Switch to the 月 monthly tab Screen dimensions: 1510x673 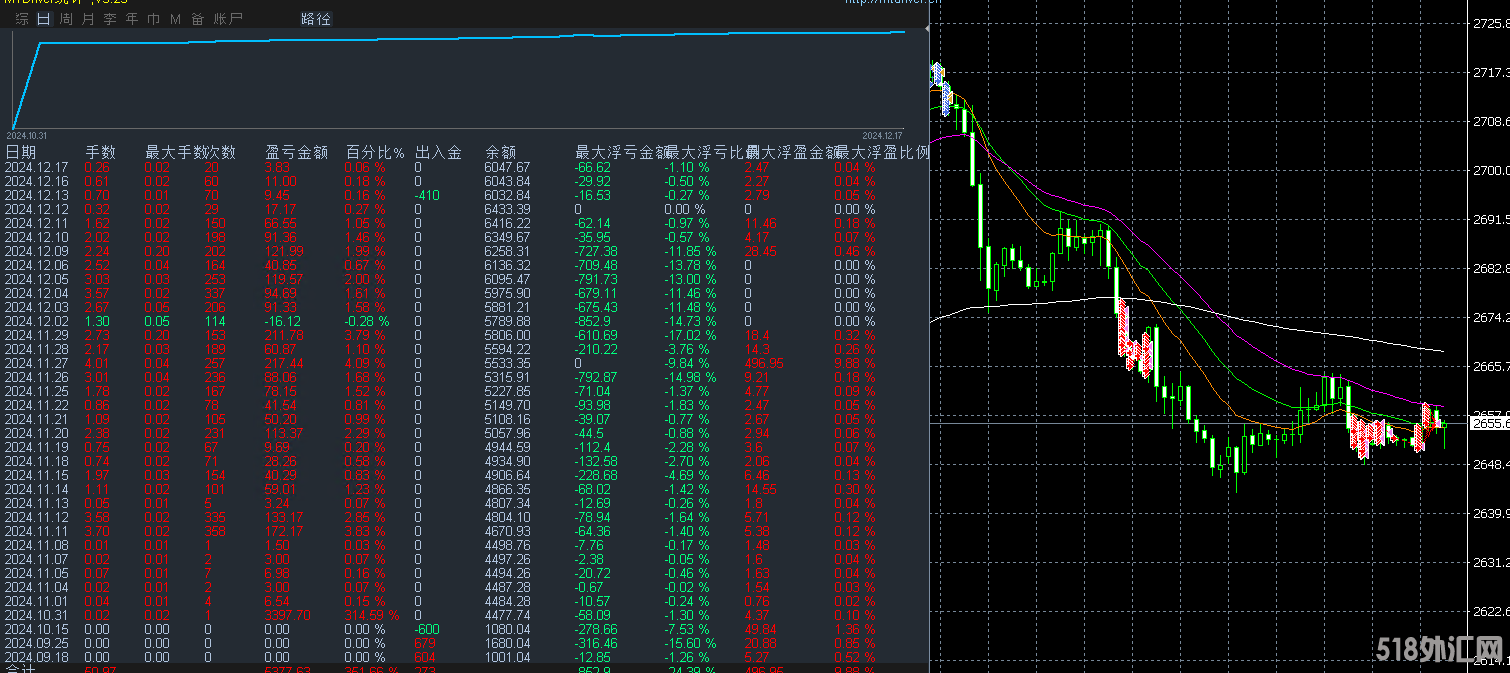(88, 19)
